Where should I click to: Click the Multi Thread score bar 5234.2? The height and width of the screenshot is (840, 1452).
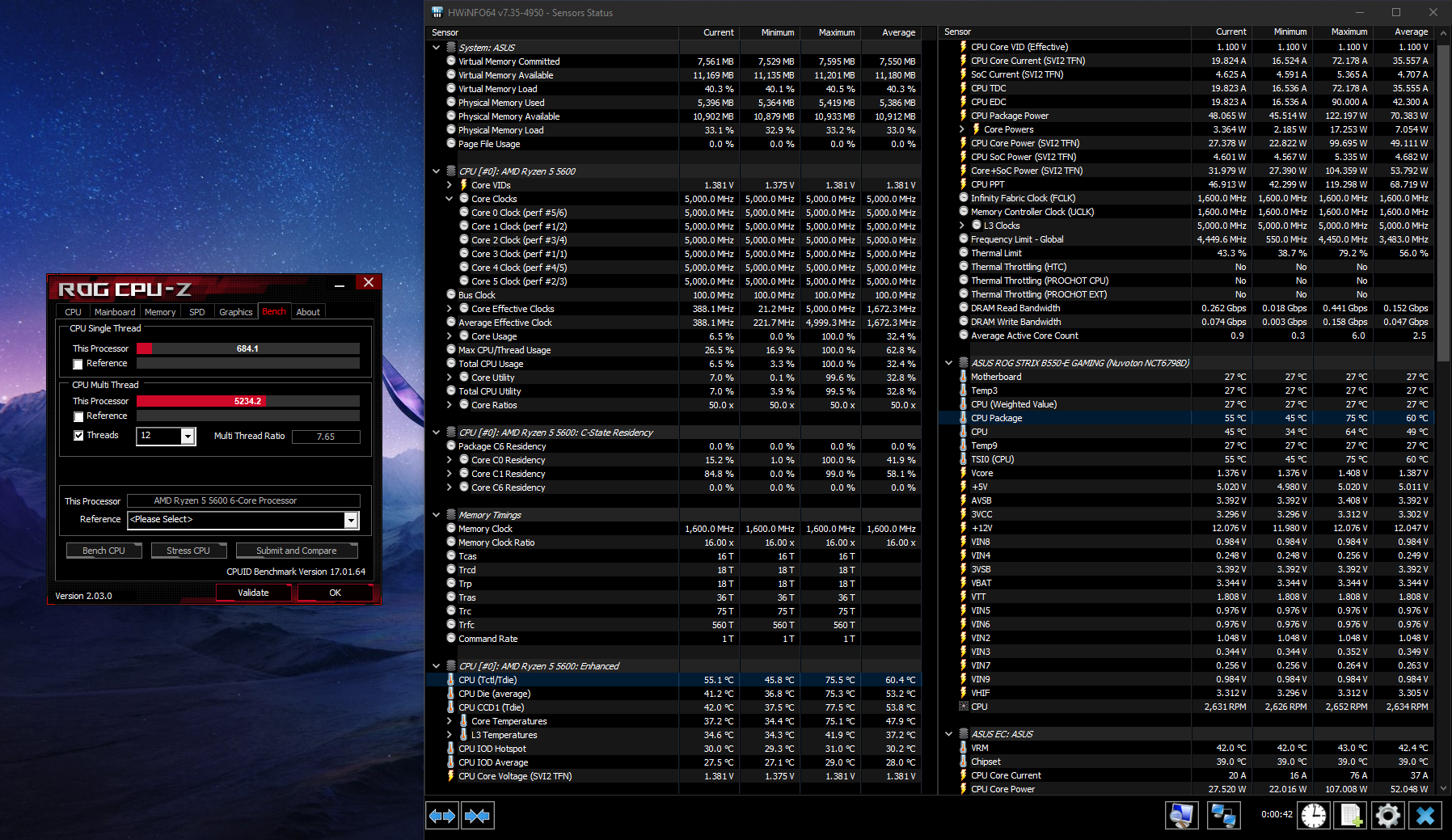coord(248,401)
